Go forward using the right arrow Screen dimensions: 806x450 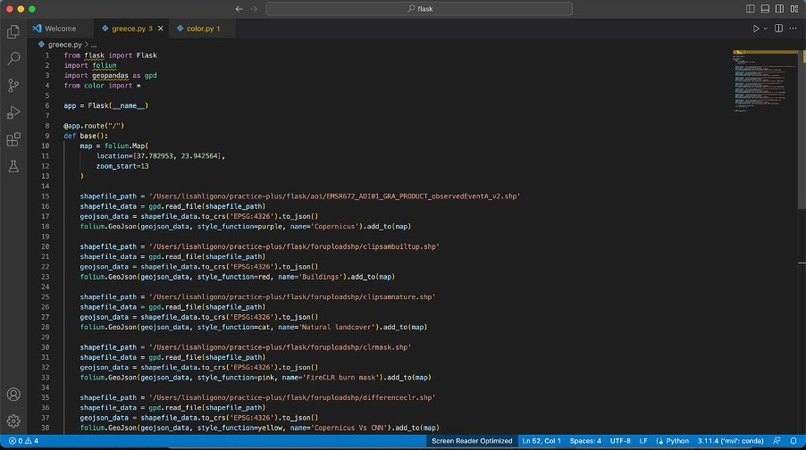(x=254, y=9)
